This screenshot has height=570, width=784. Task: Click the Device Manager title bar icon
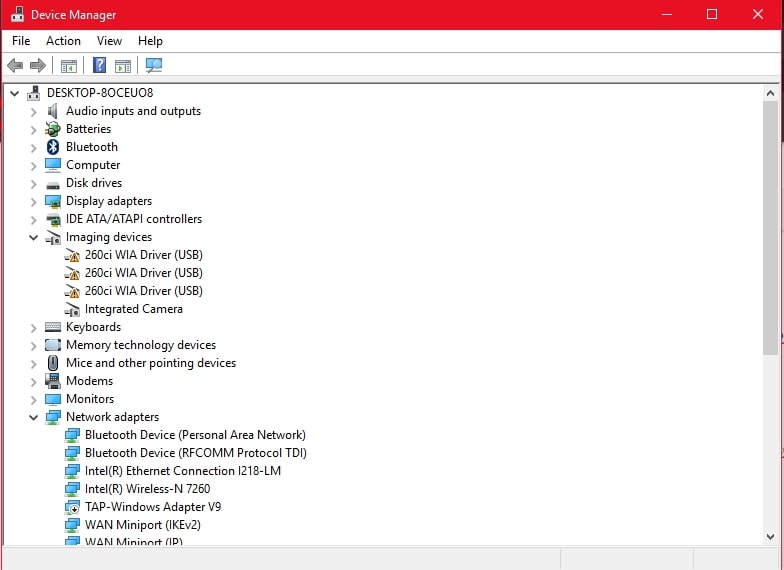coord(18,14)
